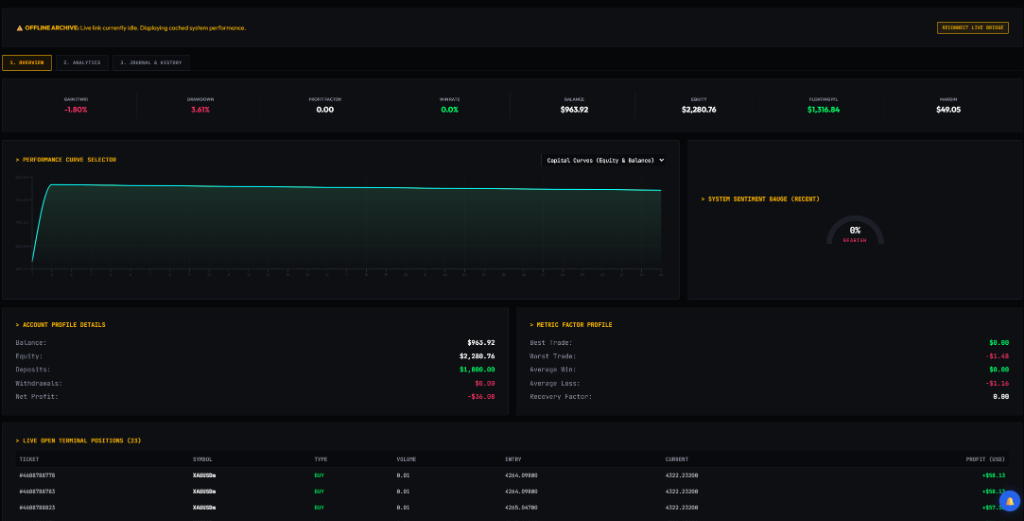This screenshot has width=1024, height=521.
Task: Click the $2,280.76 equity stat card
Action: 699,105
